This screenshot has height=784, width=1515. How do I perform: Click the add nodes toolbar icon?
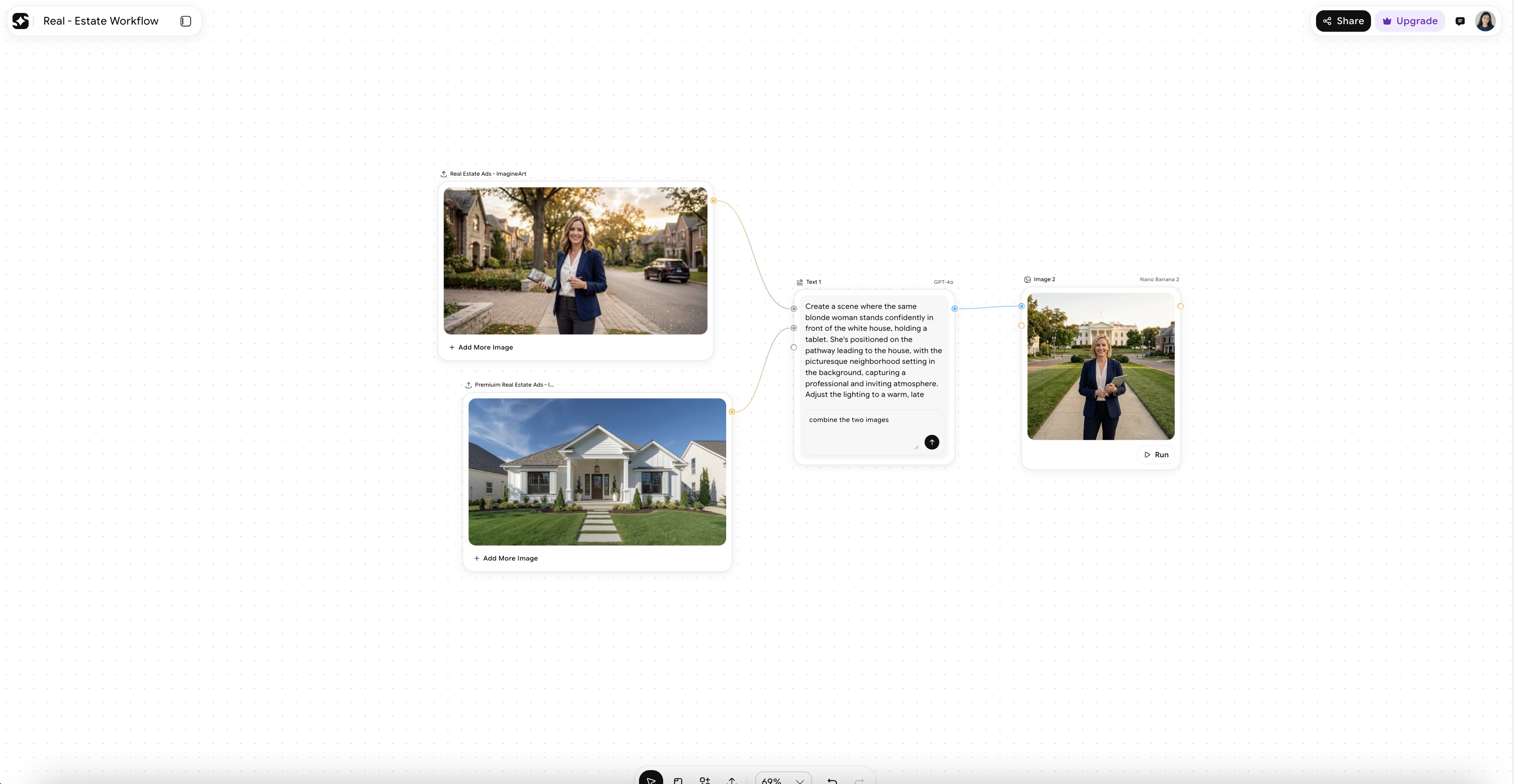click(705, 780)
